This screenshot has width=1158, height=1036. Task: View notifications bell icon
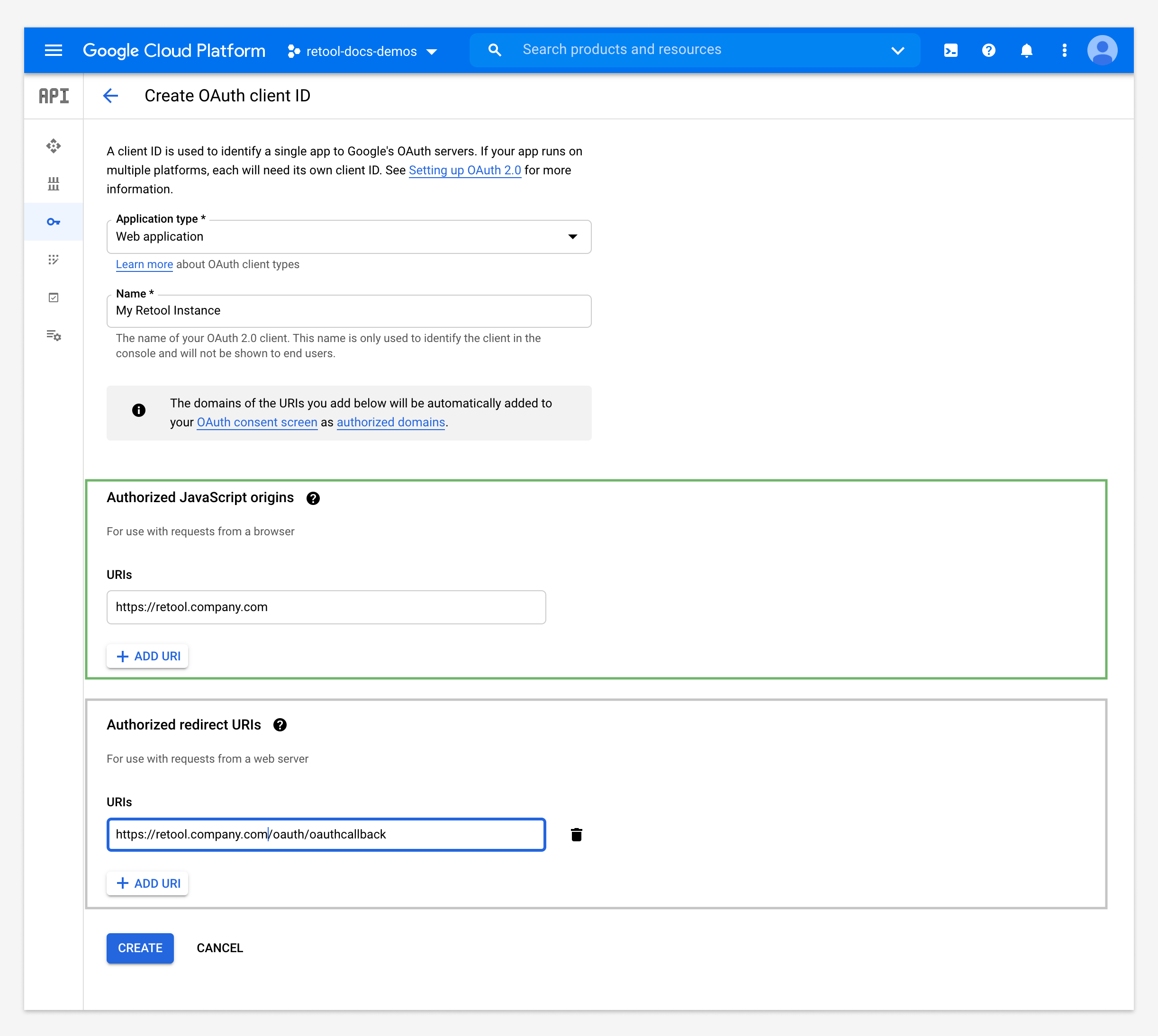[x=1026, y=50]
